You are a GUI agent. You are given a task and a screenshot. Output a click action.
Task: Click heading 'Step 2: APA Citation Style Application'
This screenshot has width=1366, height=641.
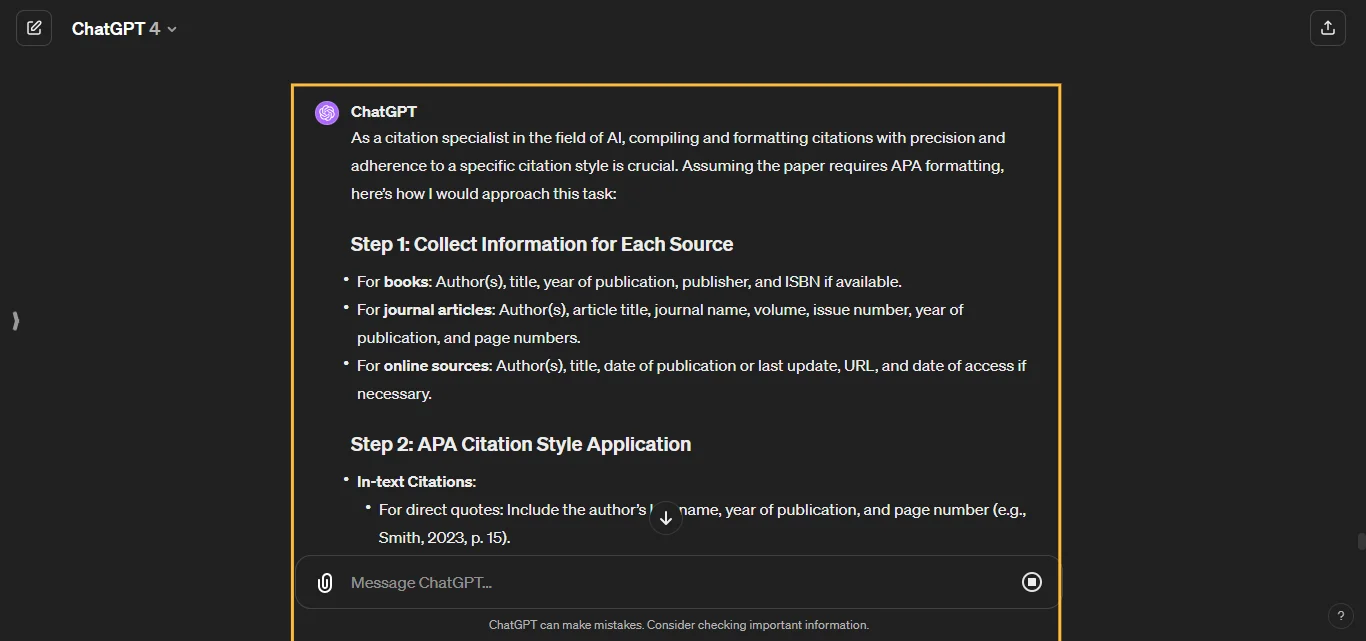pyautogui.click(x=521, y=444)
